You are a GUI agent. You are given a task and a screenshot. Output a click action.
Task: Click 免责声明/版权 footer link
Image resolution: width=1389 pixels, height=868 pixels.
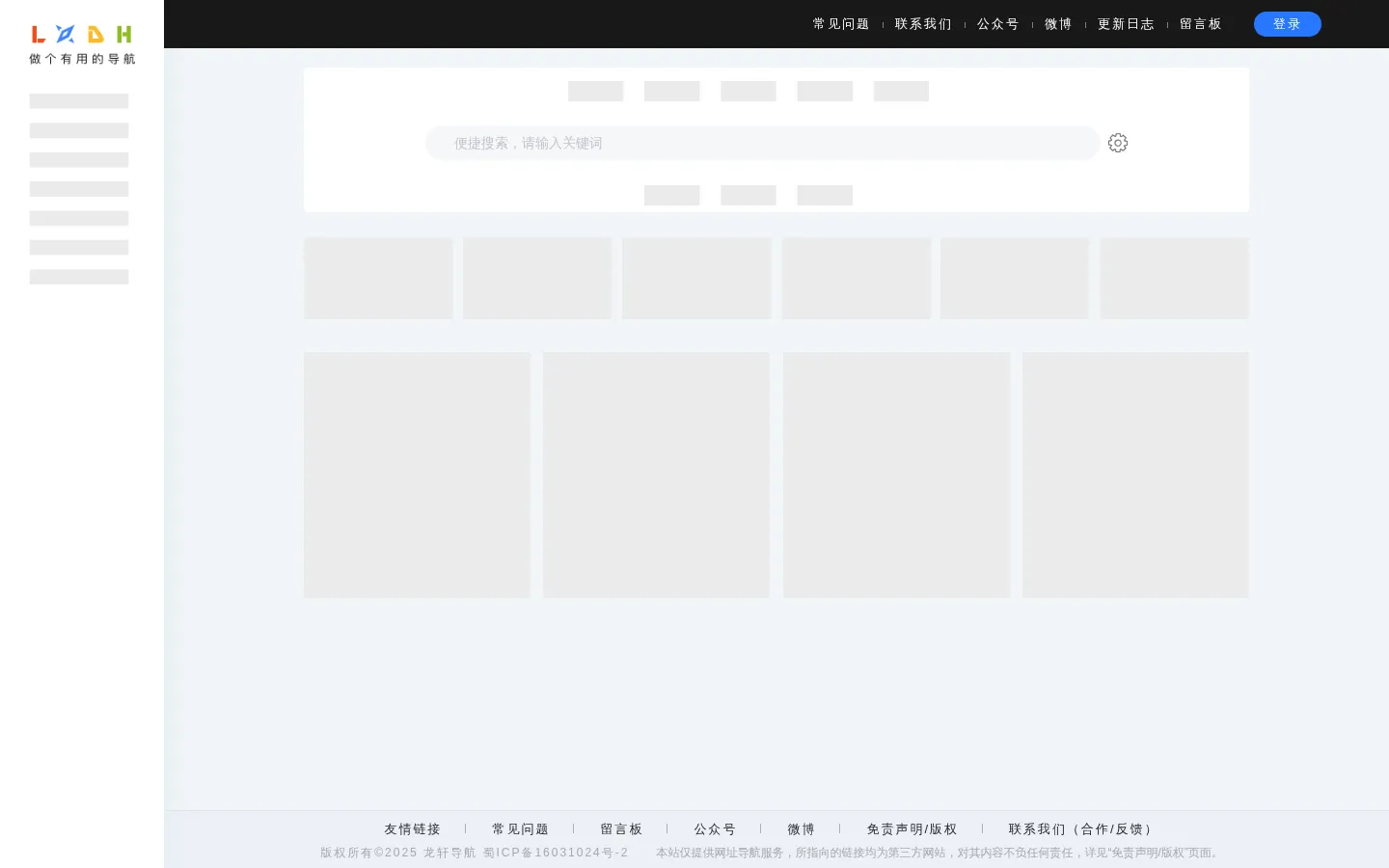pyautogui.click(x=912, y=829)
